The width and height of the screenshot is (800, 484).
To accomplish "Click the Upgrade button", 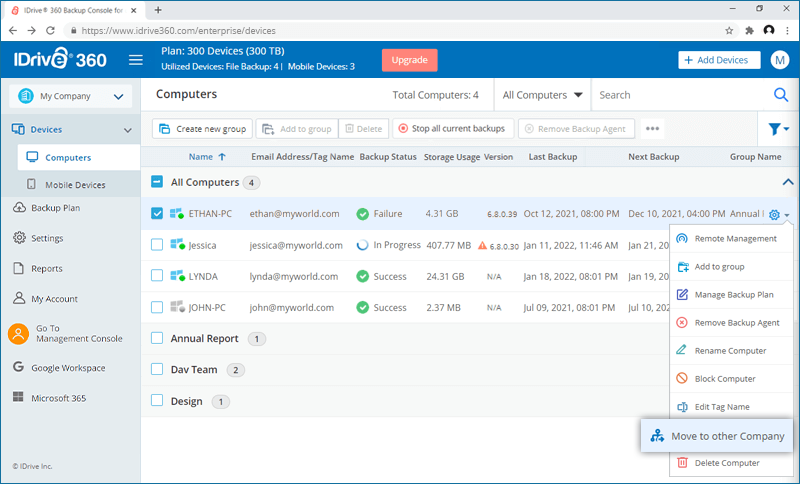I will (x=409, y=60).
